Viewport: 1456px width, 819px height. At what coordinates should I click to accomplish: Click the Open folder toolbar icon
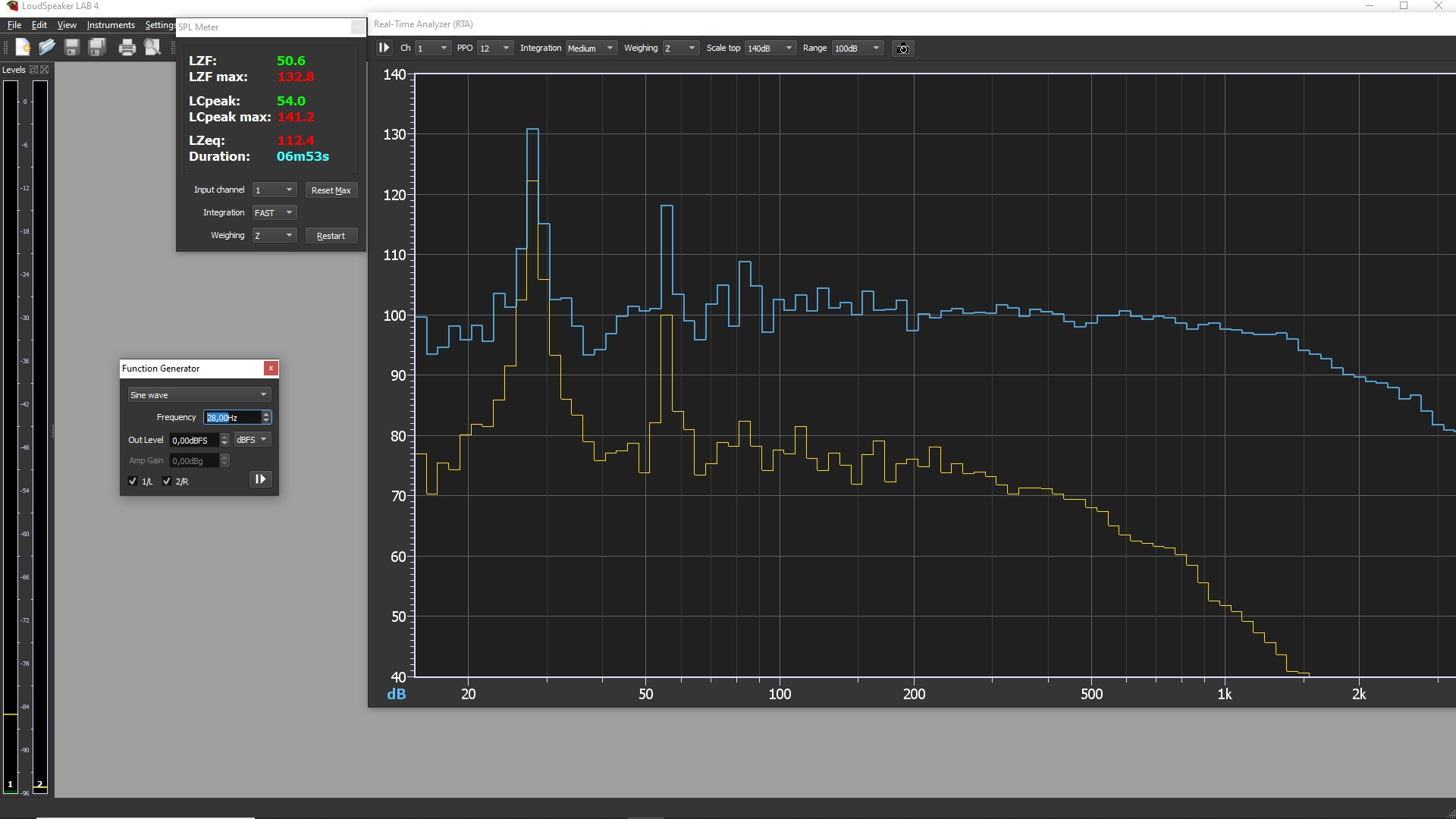tap(47, 48)
